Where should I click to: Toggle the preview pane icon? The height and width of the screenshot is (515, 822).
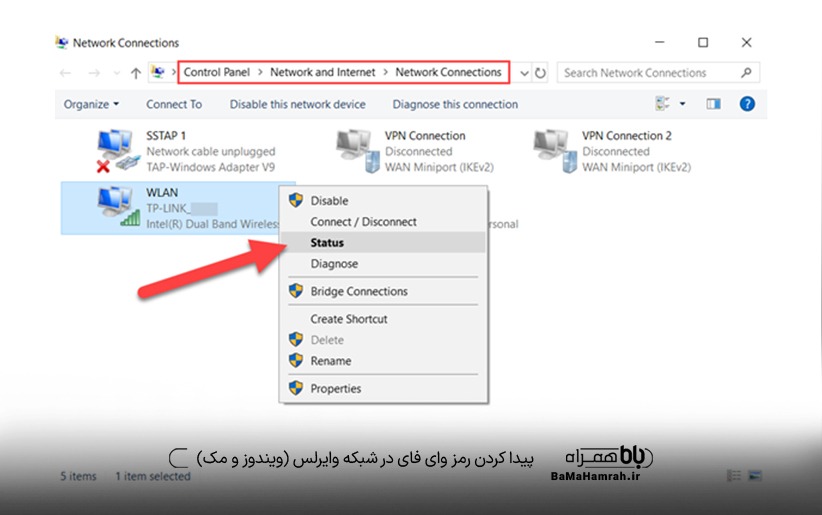pos(713,104)
